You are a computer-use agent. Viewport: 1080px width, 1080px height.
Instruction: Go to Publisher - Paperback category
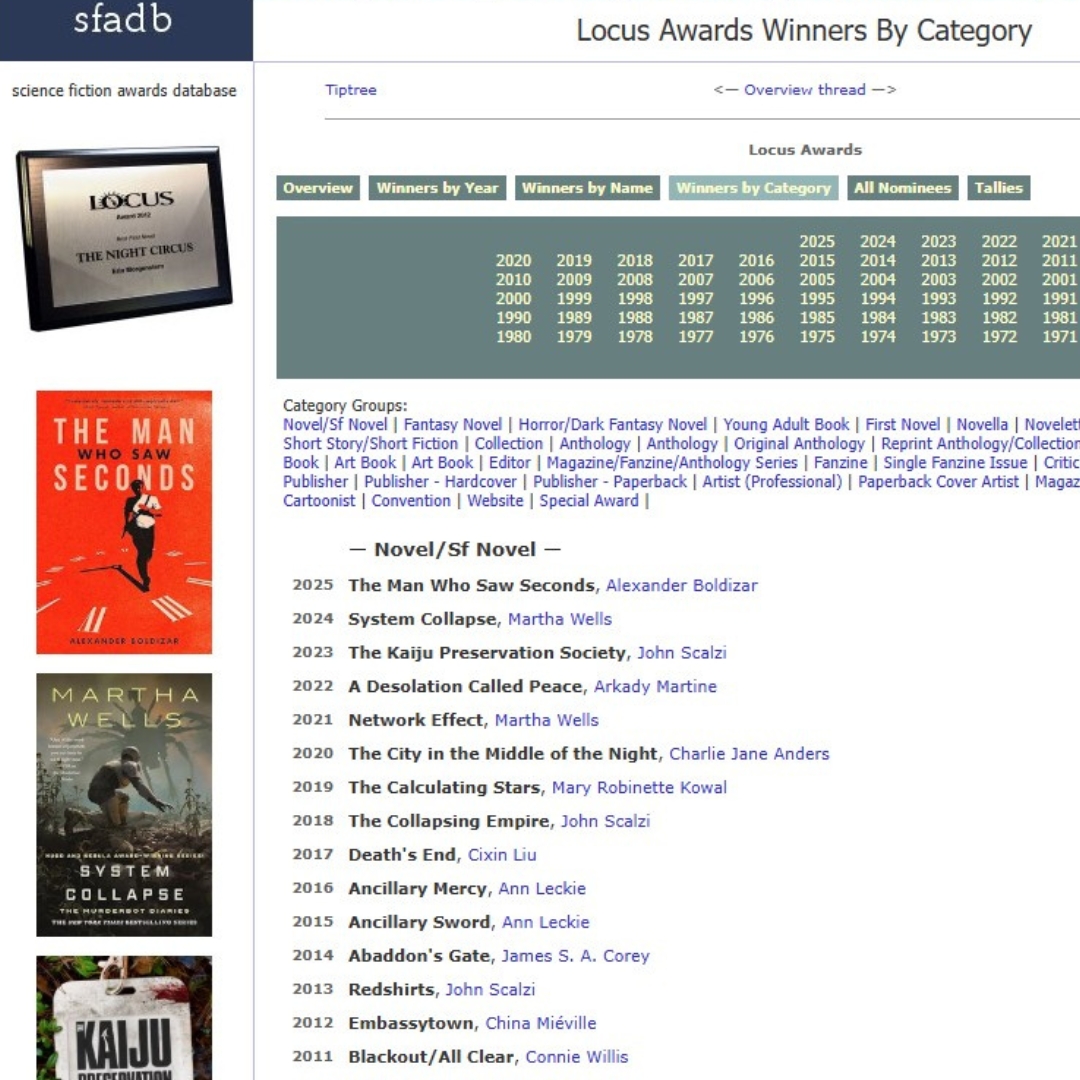(x=610, y=482)
